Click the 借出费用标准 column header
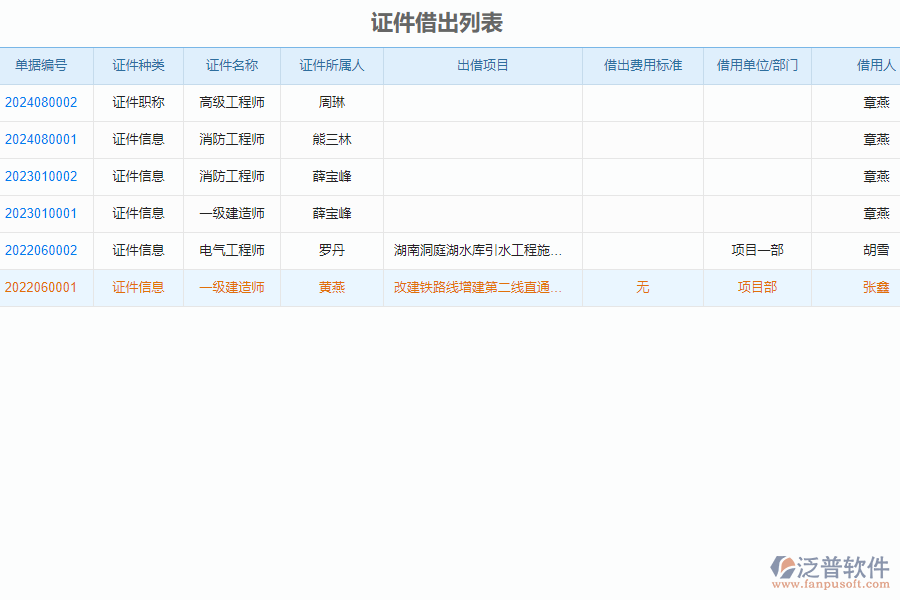The height and width of the screenshot is (600, 900). [x=643, y=65]
